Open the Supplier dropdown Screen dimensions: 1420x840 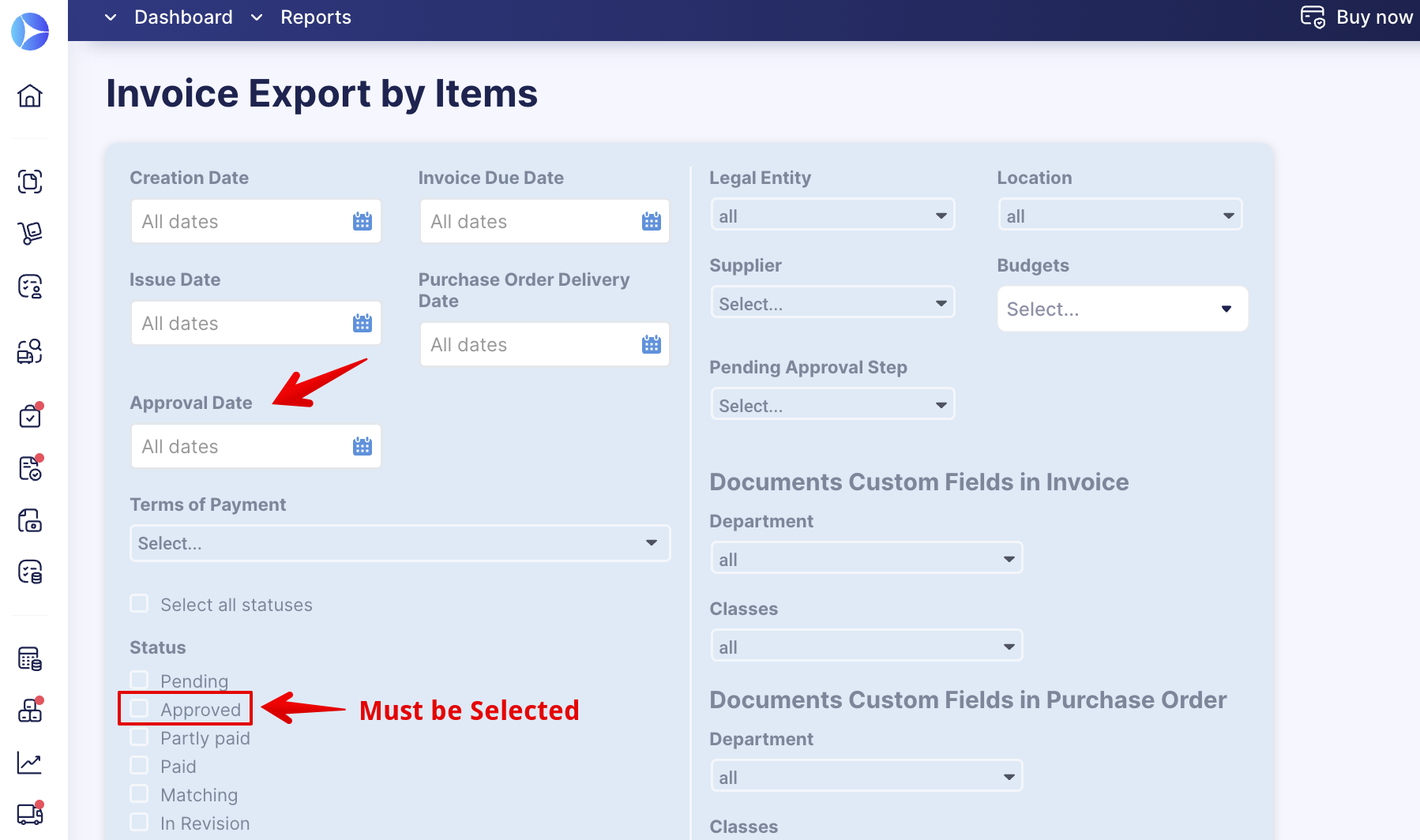(832, 303)
